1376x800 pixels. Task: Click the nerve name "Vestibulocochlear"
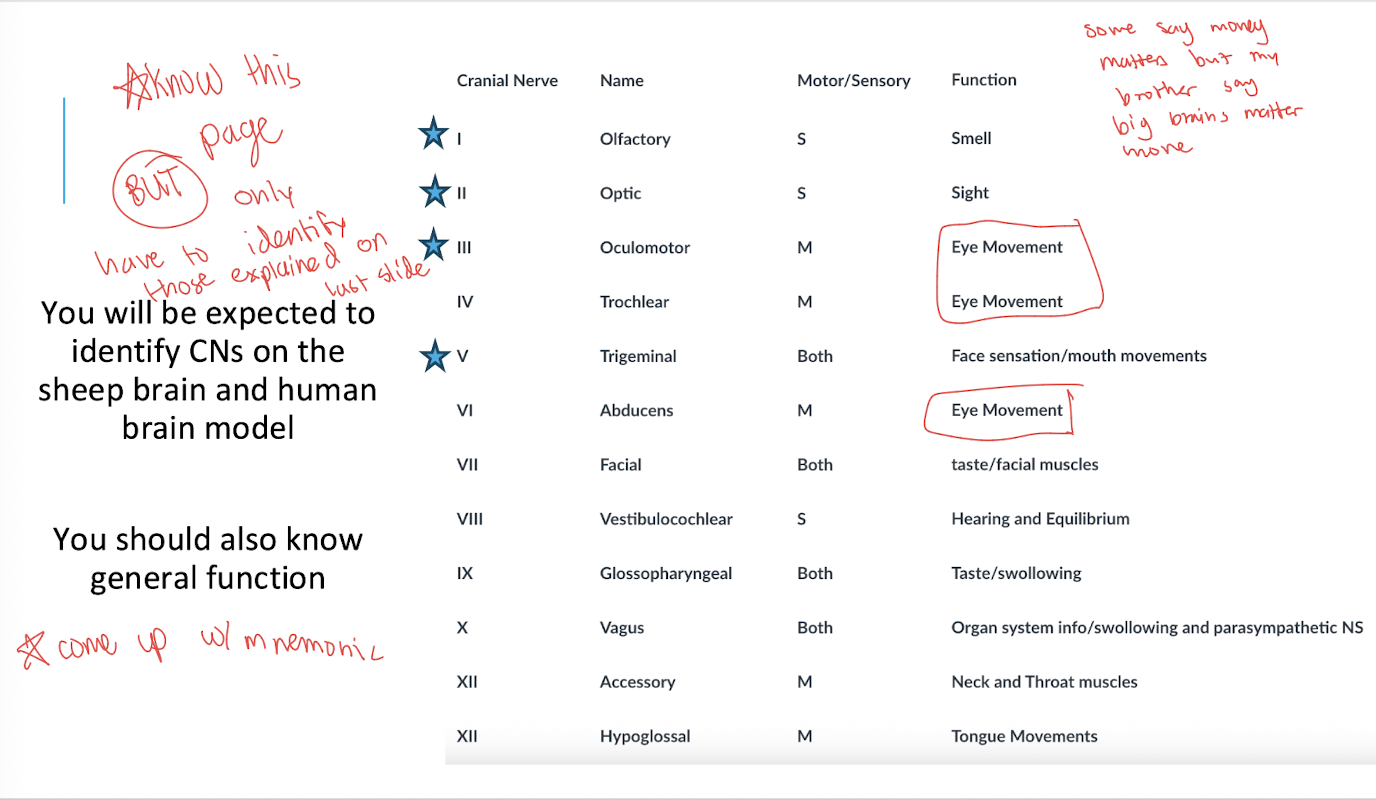[666, 519]
